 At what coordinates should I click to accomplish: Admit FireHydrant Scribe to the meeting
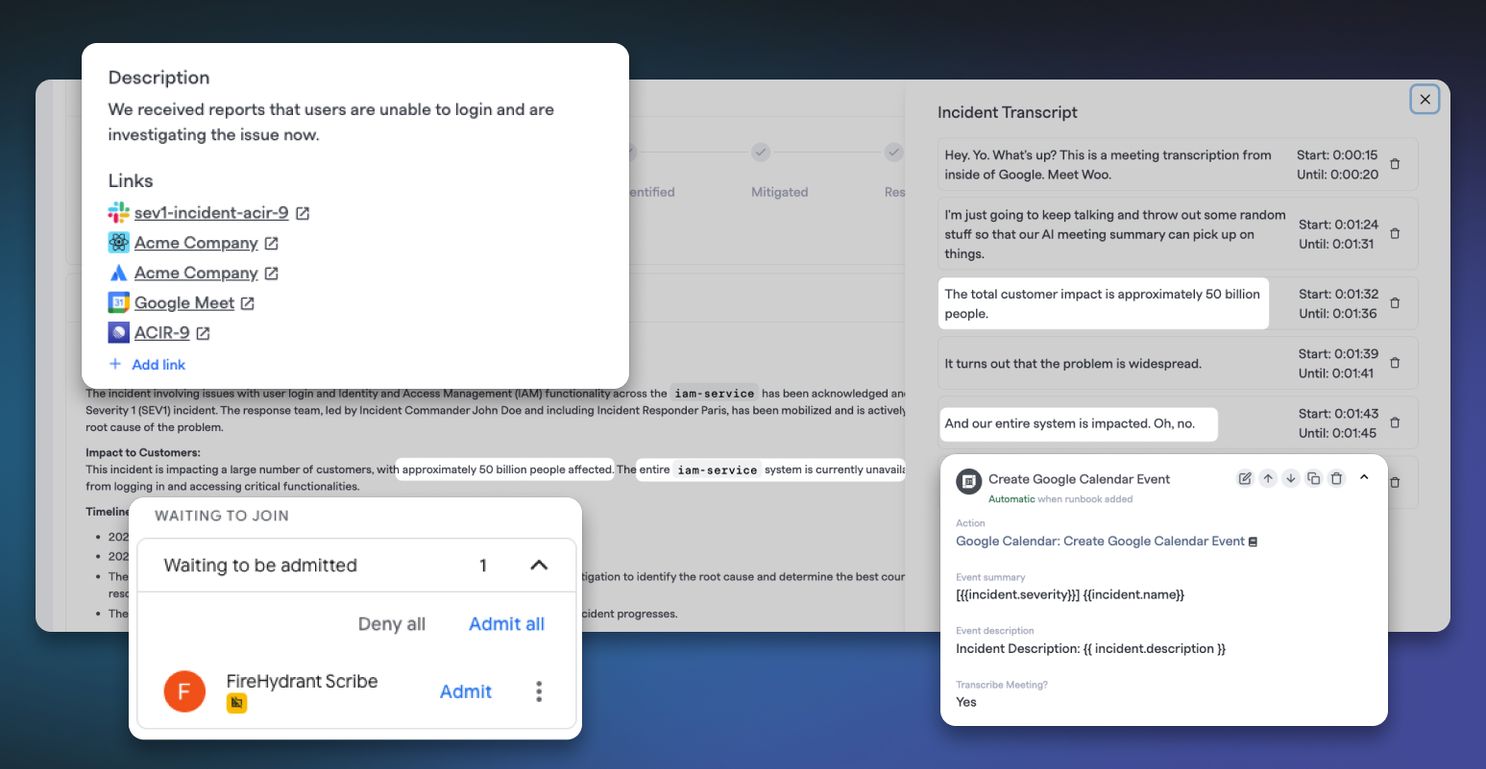tap(466, 691)
